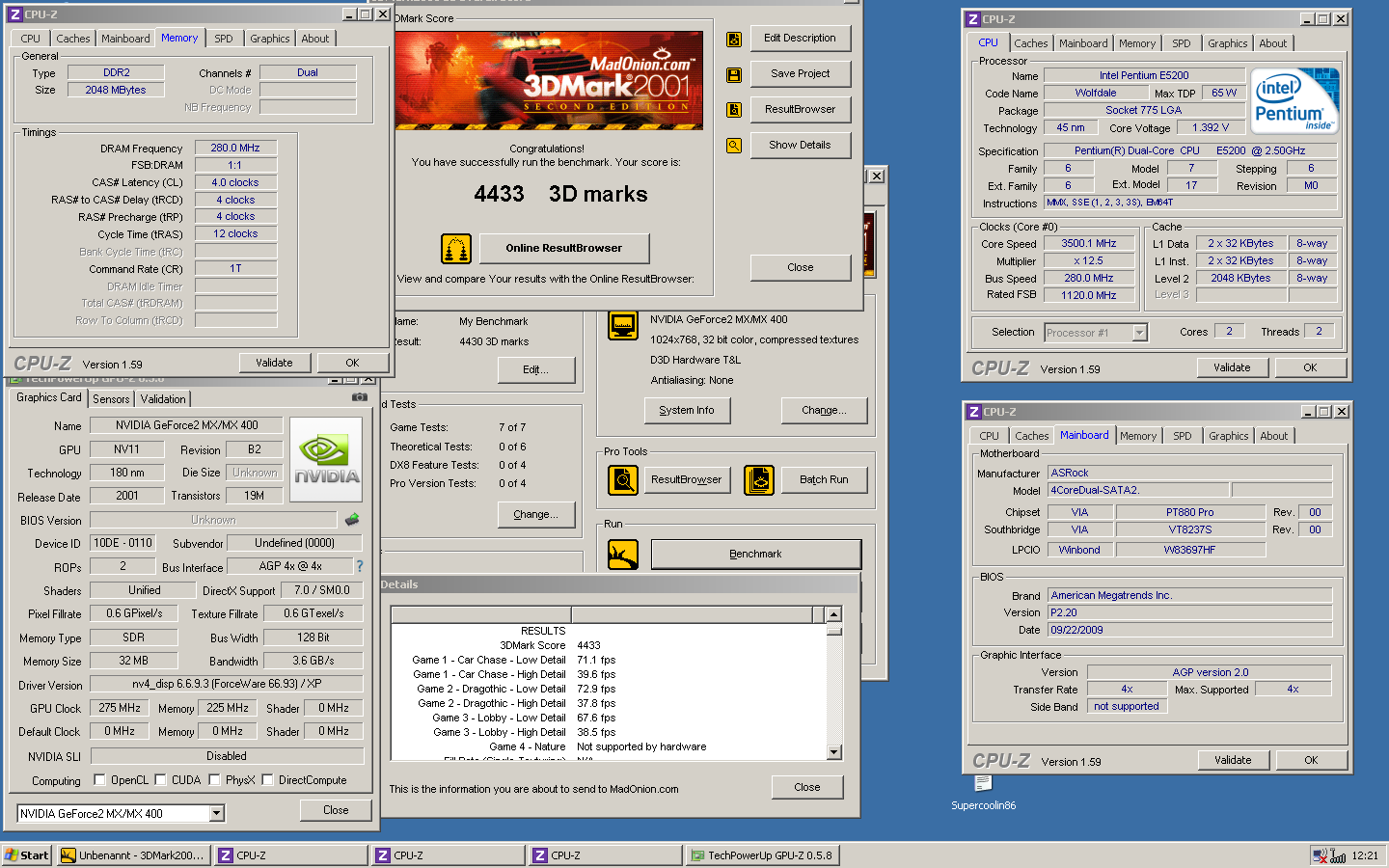Click the Batch Run icon in Pro Tools
Image resolution: width=1389 pixels, height=868 pixels.
coord(759,479)
